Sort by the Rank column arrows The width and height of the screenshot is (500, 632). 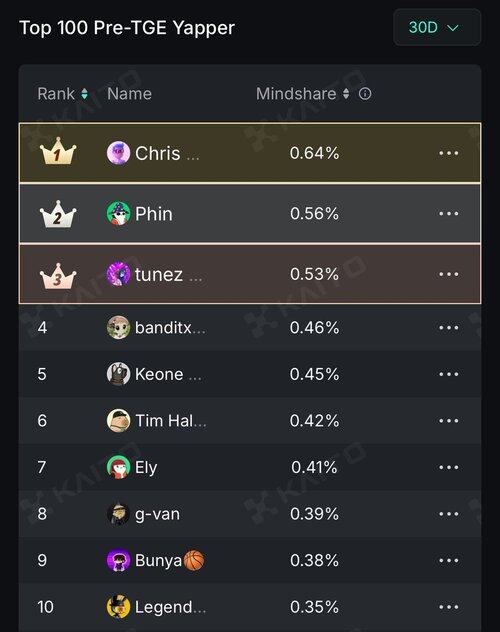tap(85, 94)
